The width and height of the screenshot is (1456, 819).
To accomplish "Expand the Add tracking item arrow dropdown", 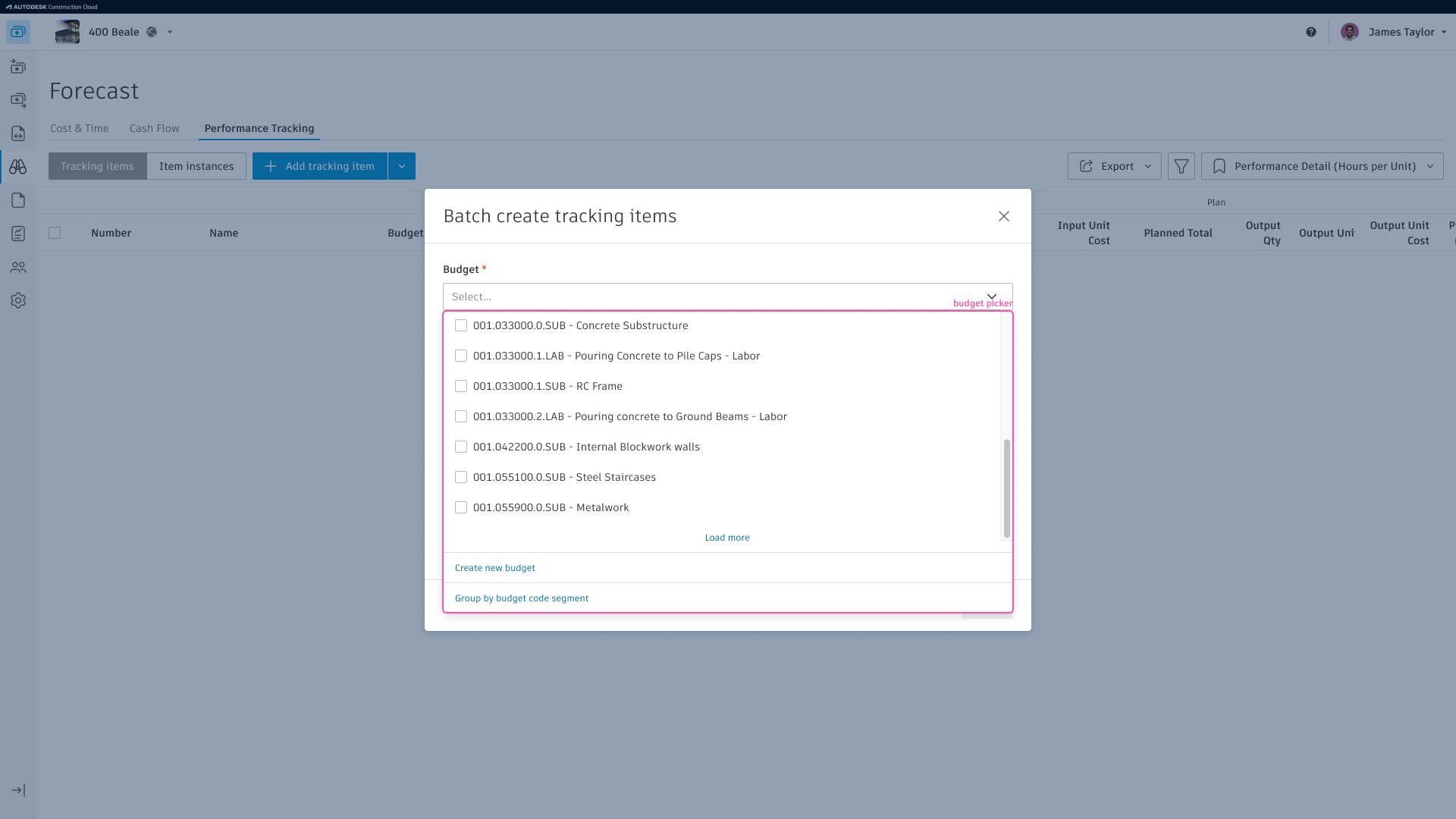I will click(x=402, y=166).
